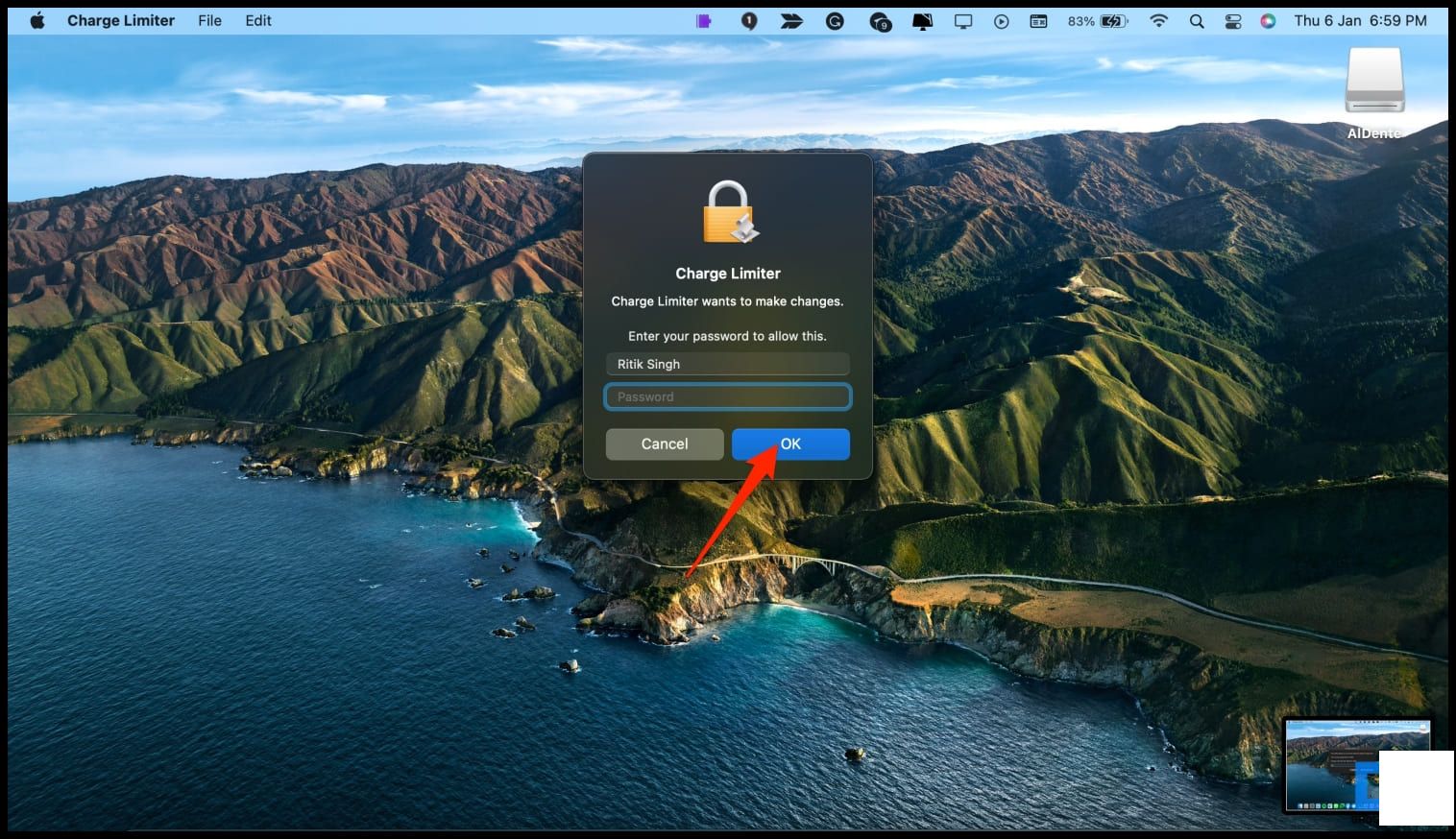Select the AlDente disk on the desktop
1456x839 pixels.
(1374, 94)
